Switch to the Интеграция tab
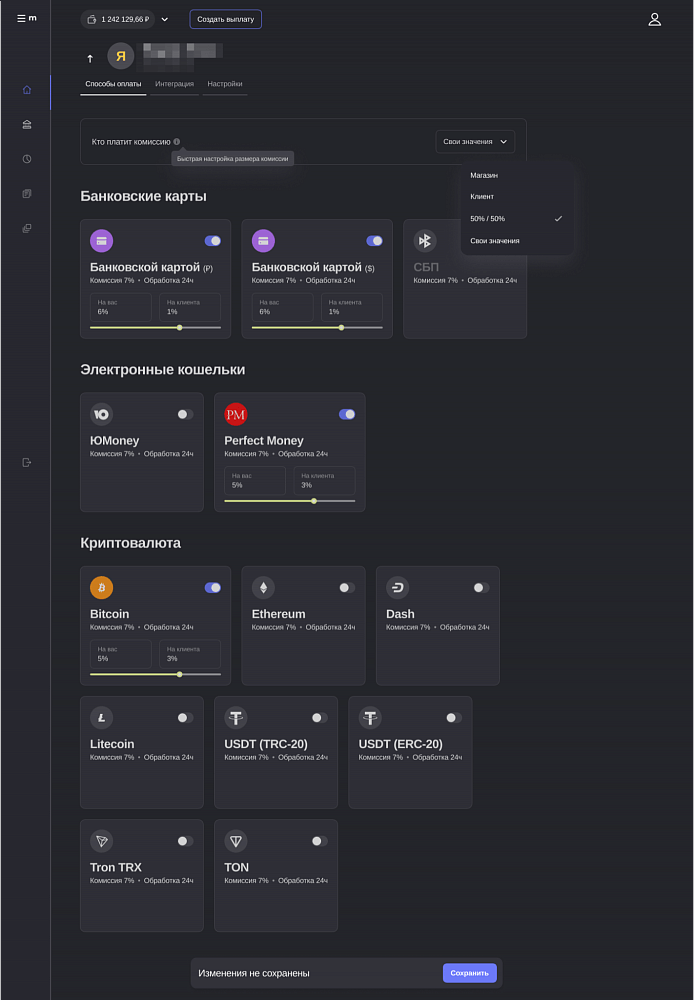694x1000 pixels. [174, 84]
